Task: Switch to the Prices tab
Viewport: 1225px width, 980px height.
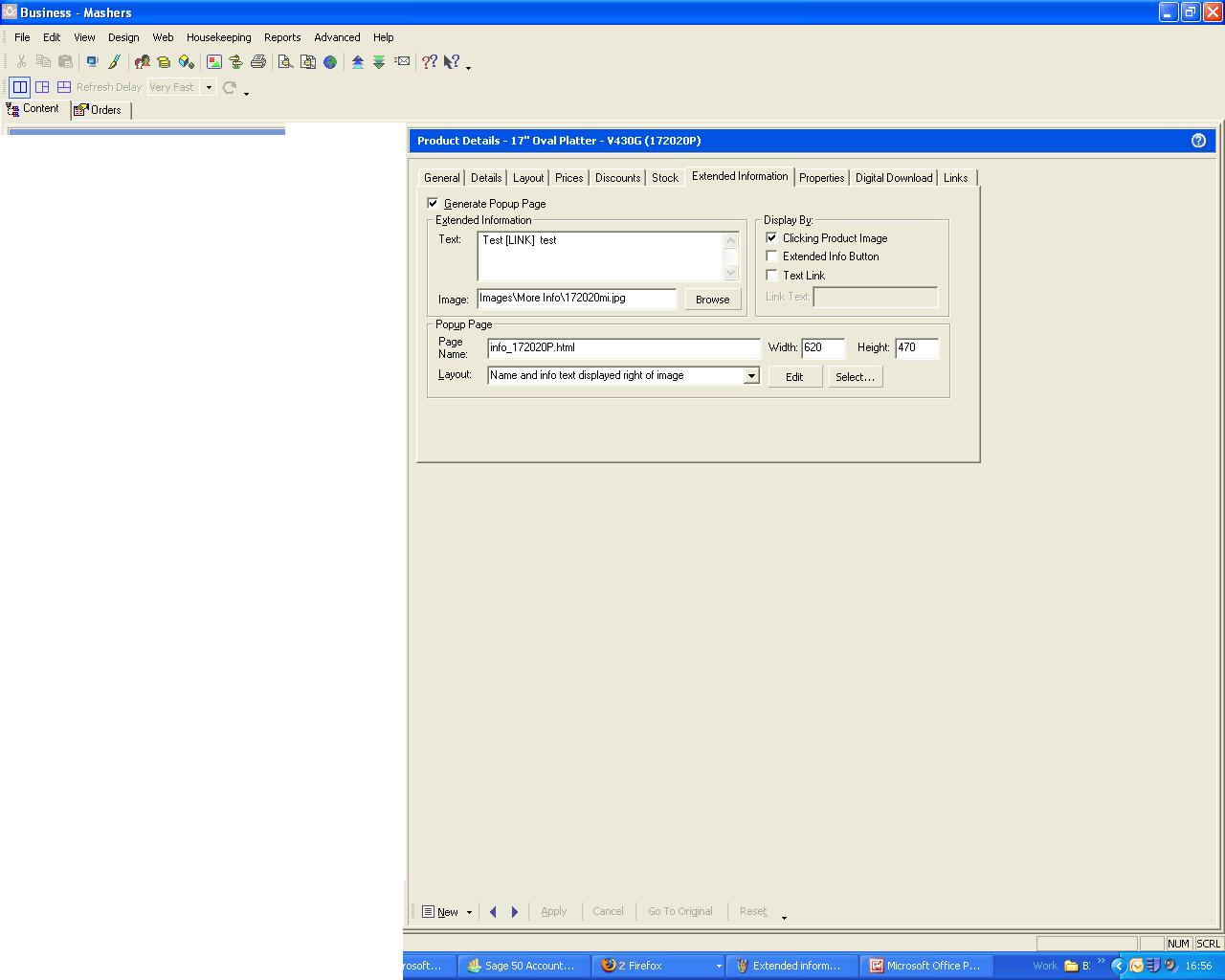Action: click(x=568, y=178)
